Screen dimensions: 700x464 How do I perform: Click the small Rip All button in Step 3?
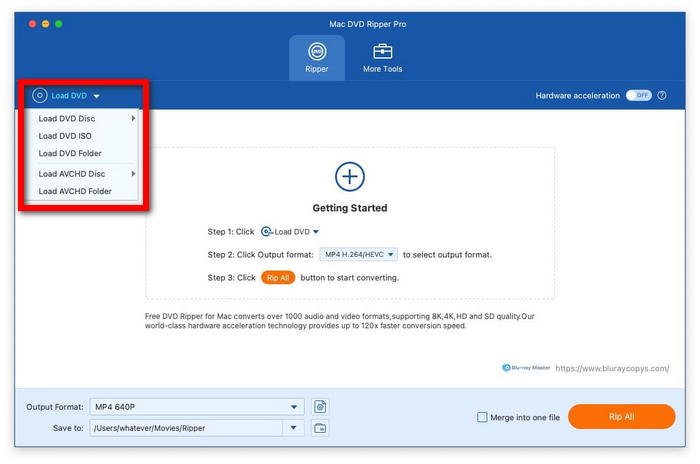tap(278, 278)
